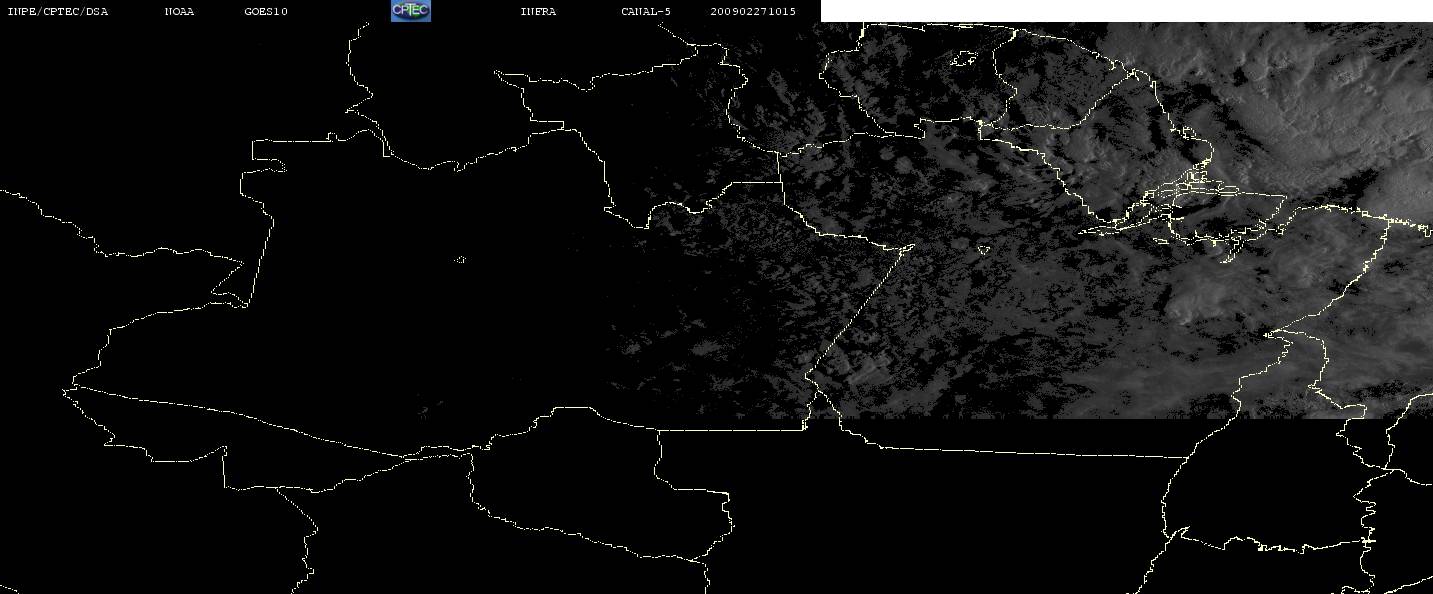Screen dimensions: 1433x594
Task: Click the tiny closed outline in dark center-left
Action: [x=460, y=260]
